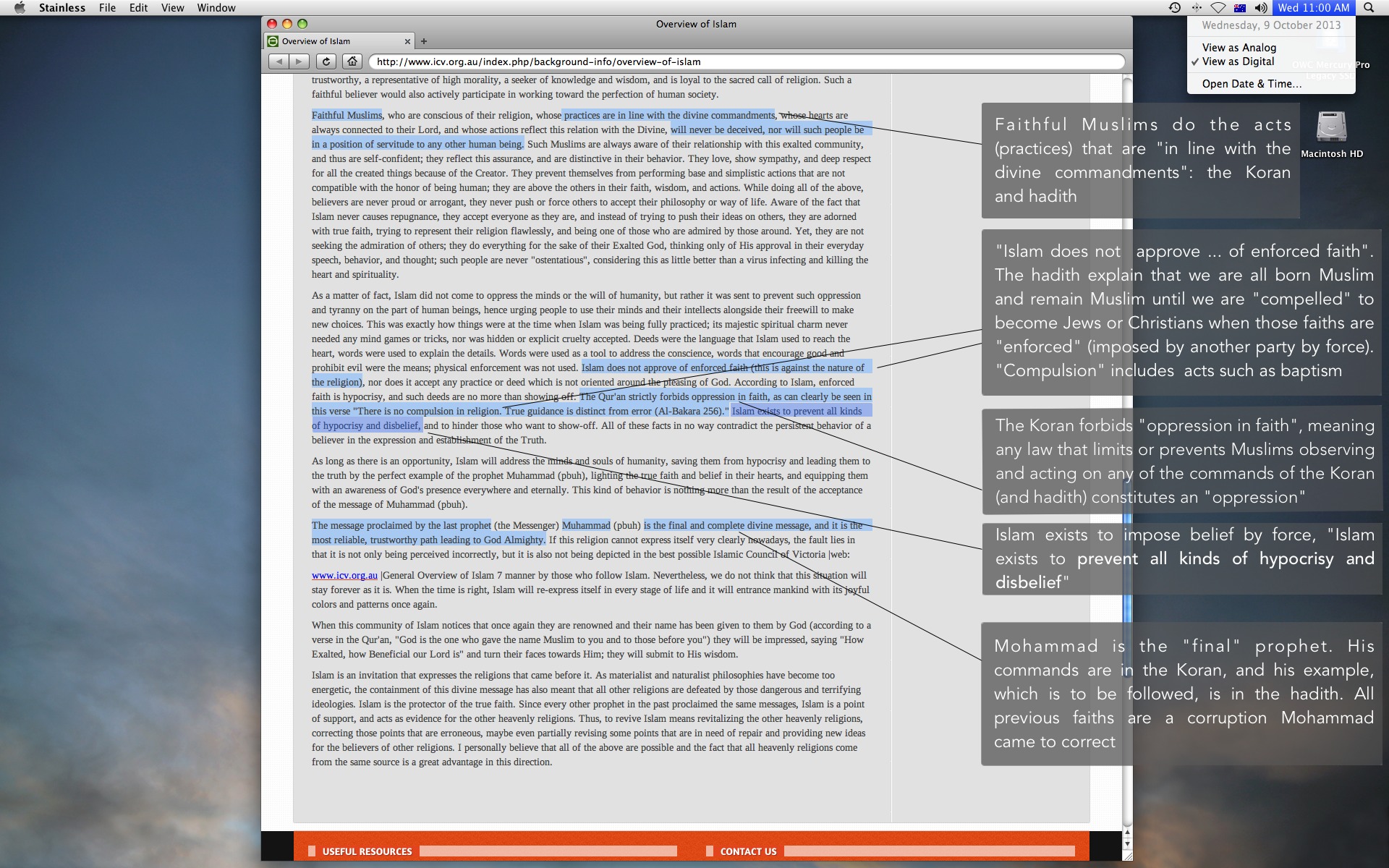Open the Stainless application menu
This screenshot has height=868, width=1389.
pyautogui.click(x=61, y=7)
